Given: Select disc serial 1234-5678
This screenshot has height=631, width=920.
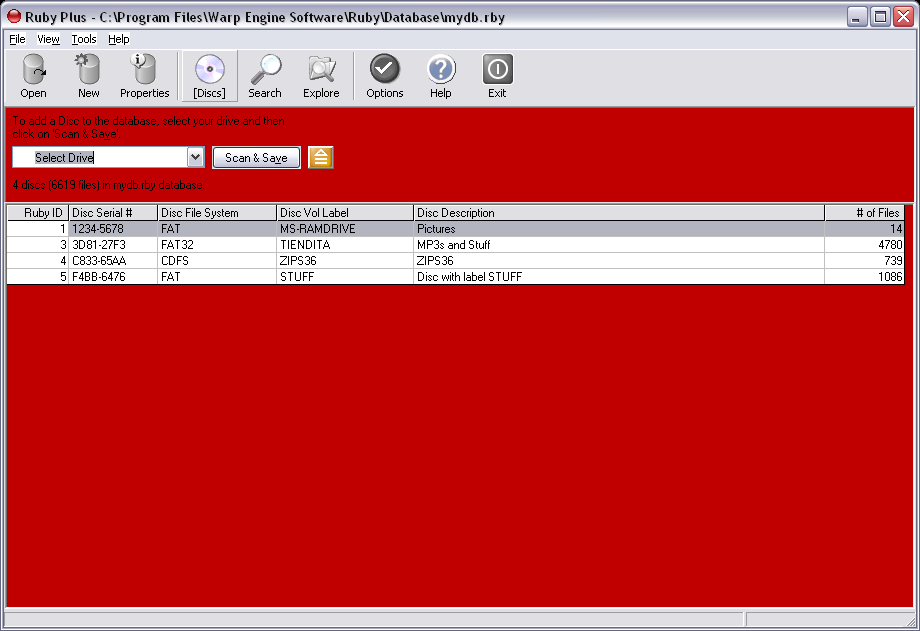Looking at the screenshot, I should pos(113,229).
